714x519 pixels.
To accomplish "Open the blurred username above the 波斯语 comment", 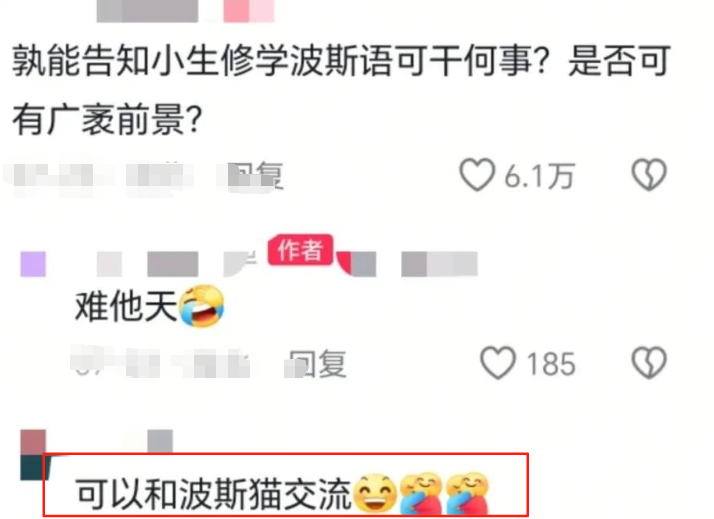I will (147, 11).
